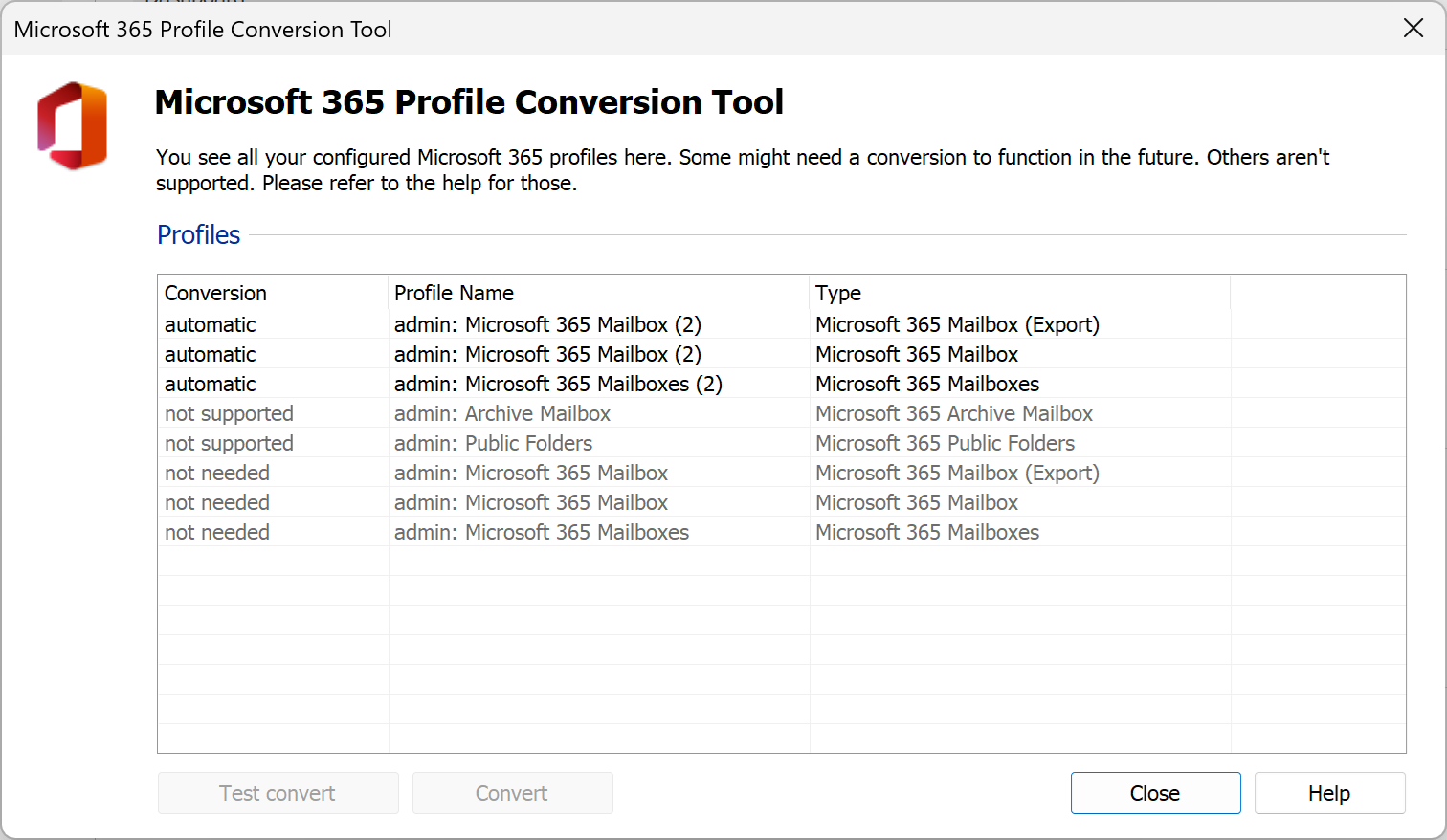
Task: Click the Convert button
Action: pos(512,793)
